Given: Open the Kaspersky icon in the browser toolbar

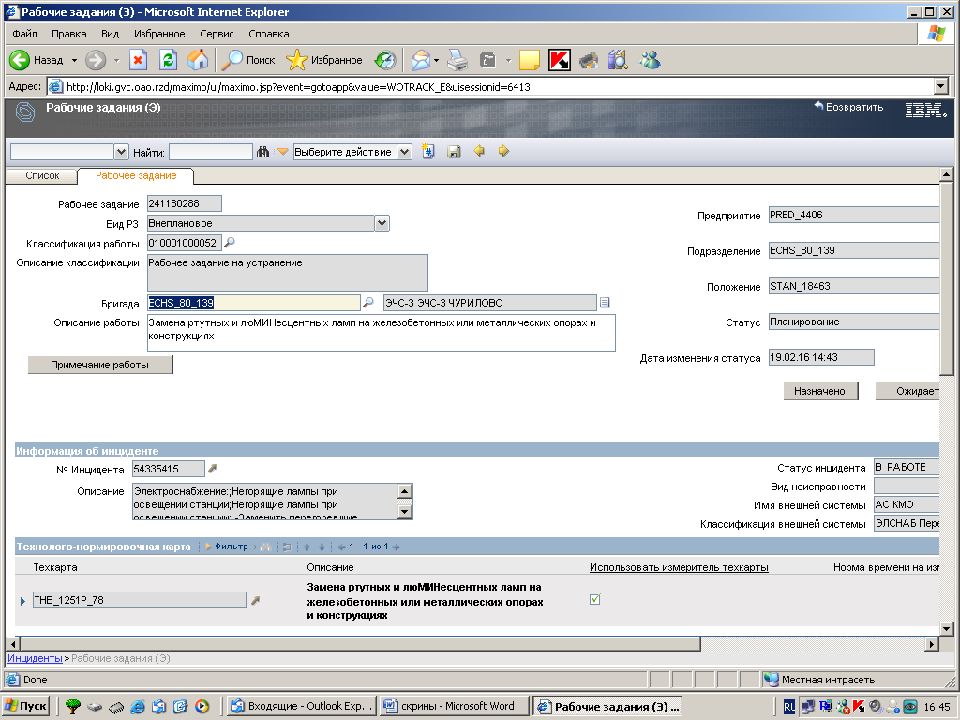Looking at the screenshot, I should click(x=559, y=60).
